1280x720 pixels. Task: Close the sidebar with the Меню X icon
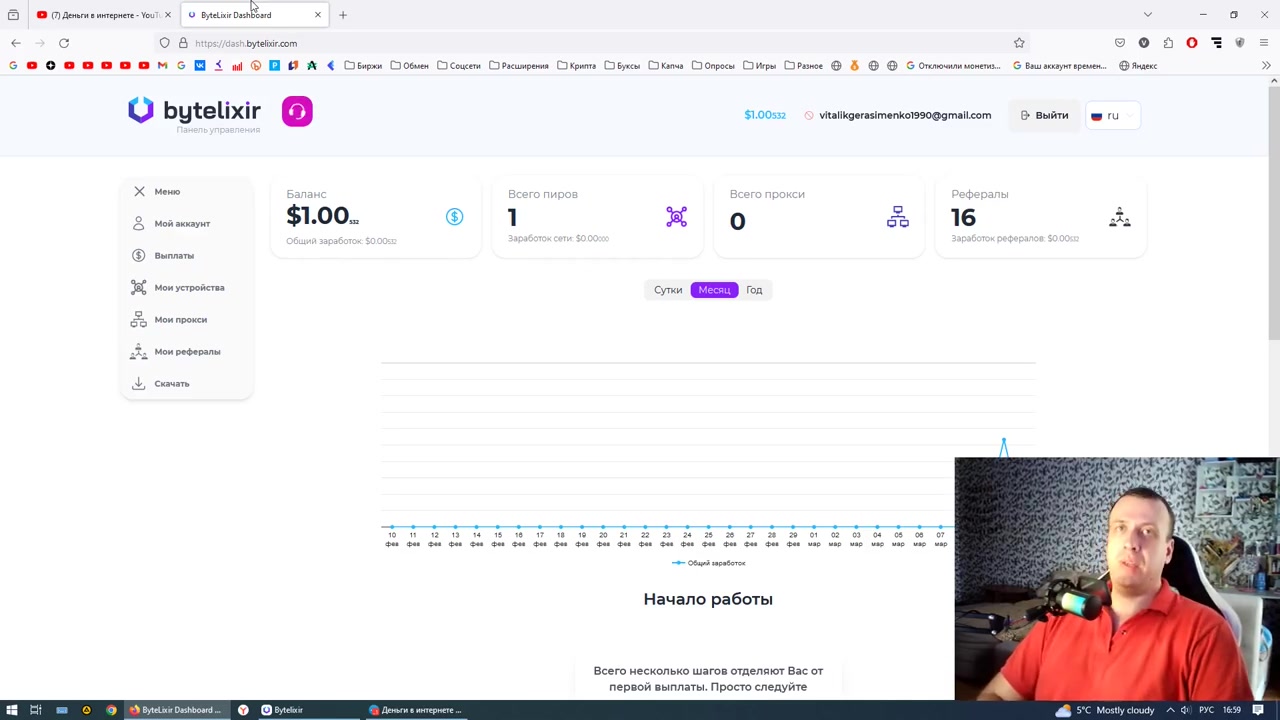139,191
